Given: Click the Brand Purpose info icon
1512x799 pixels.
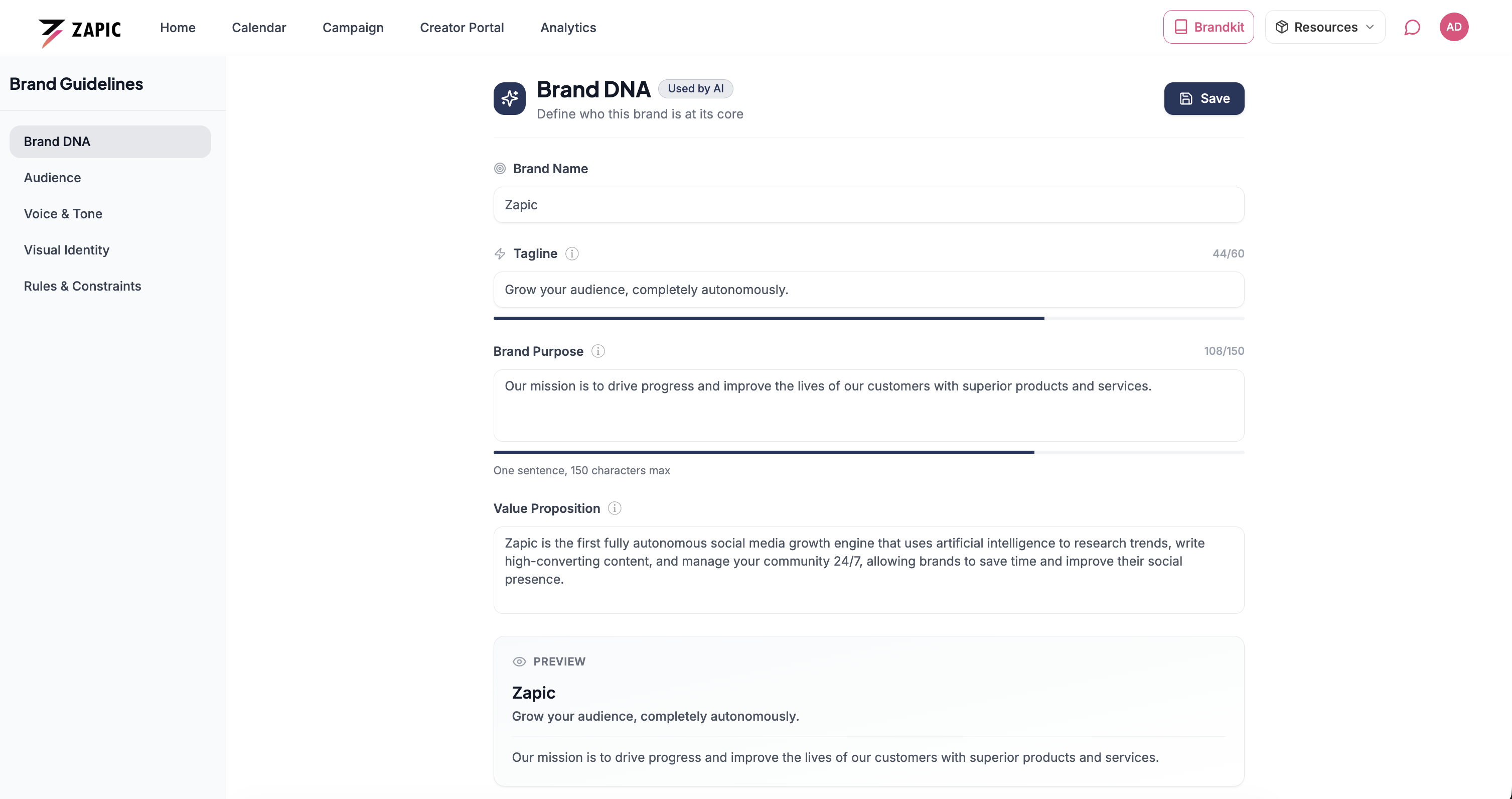Looking at the screenshot, I should tap(597, 351).
